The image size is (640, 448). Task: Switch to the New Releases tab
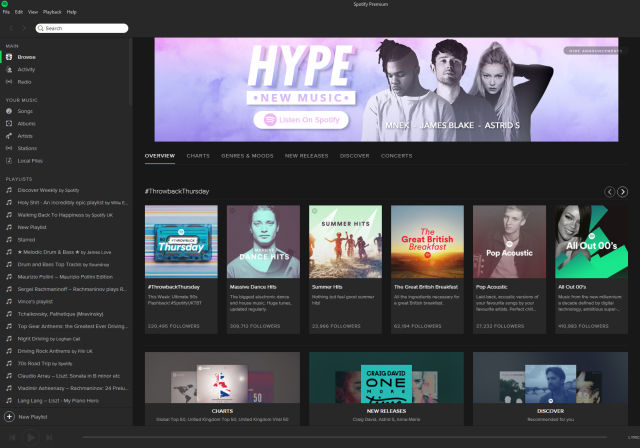click(307, 156)
